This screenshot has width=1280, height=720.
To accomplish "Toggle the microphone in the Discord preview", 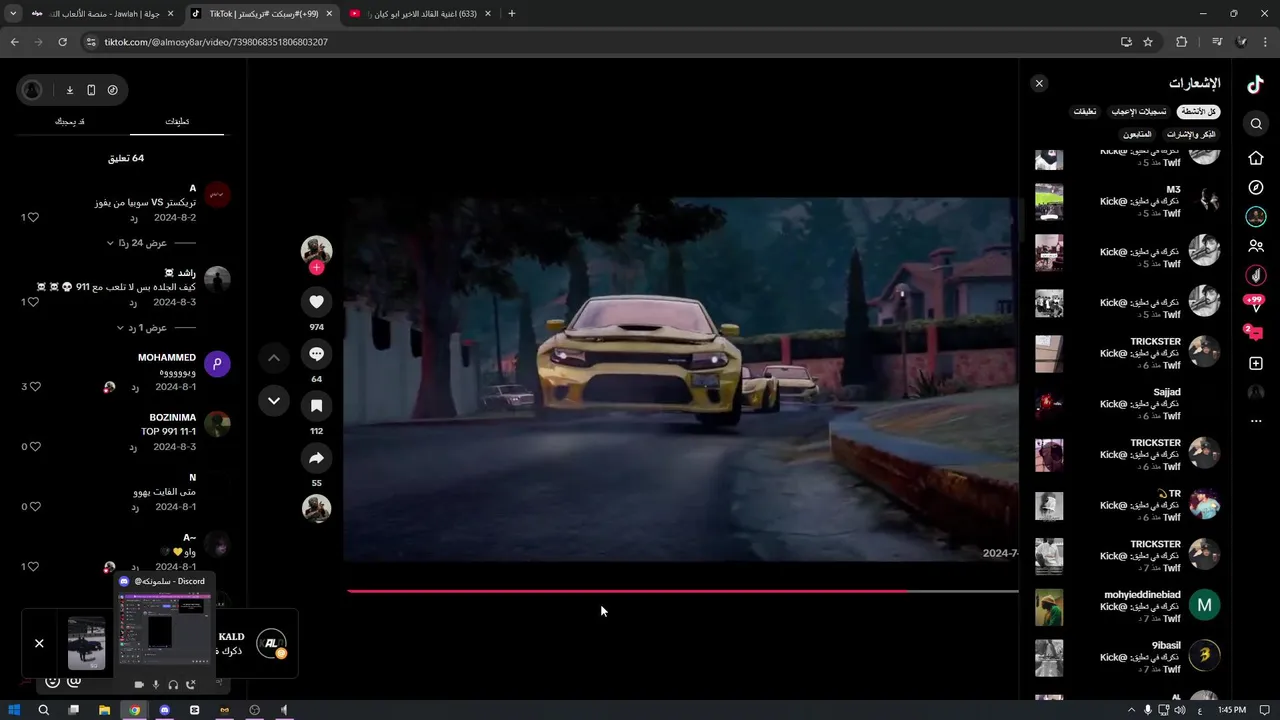I will click(x=156, y=685).
